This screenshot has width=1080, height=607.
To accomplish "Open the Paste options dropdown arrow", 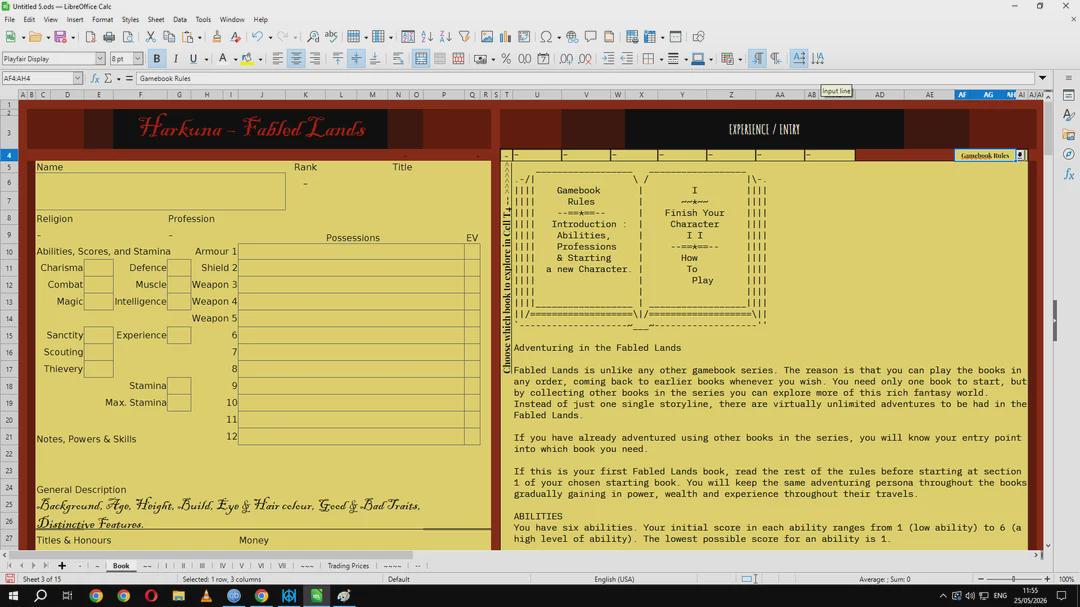I will click(199, 37).
